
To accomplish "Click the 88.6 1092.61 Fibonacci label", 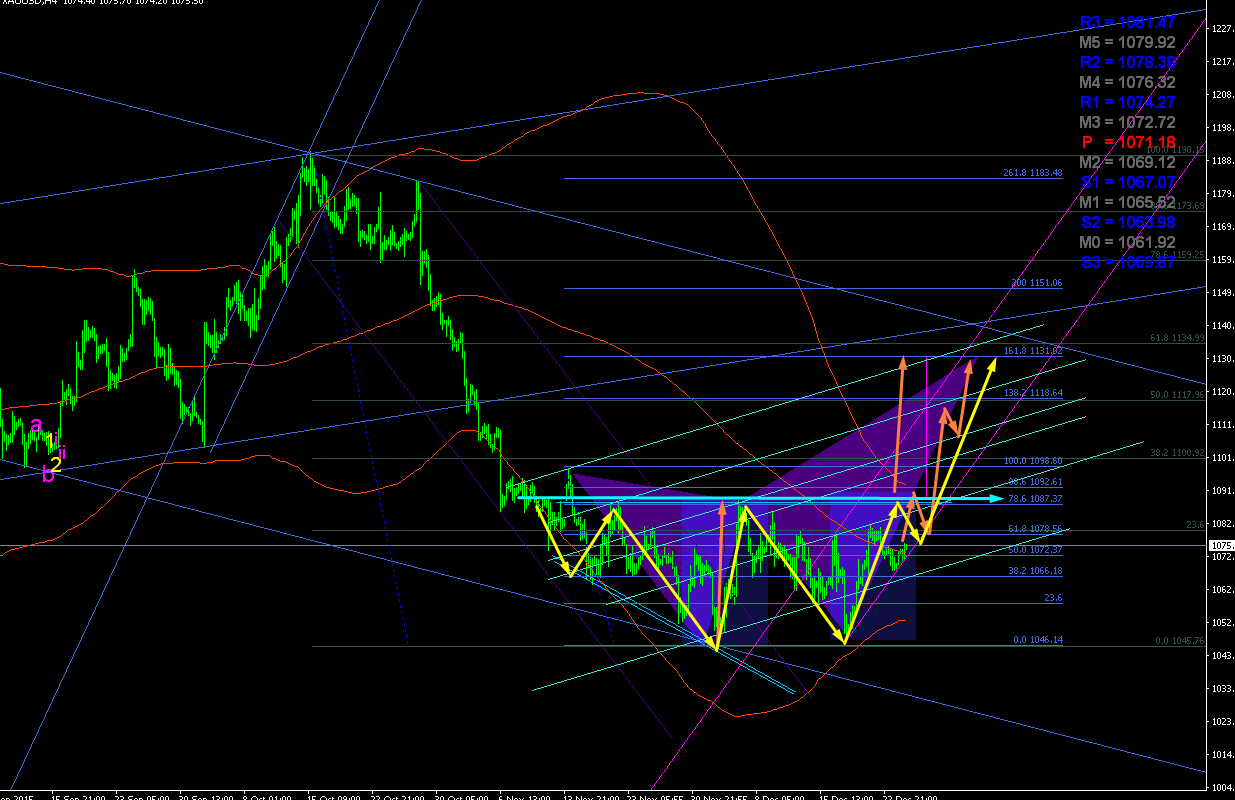I will [x=1035, y=482].
